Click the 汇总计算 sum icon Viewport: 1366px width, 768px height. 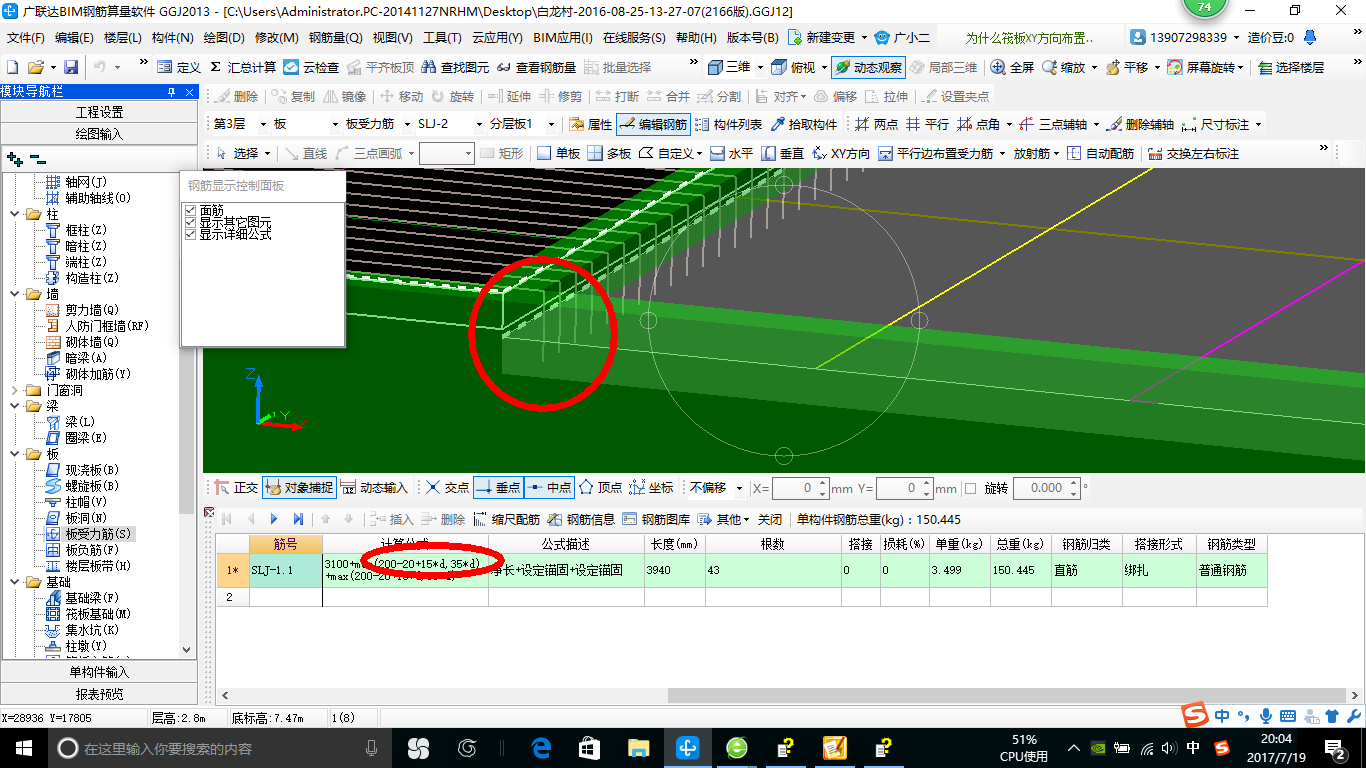coord(243,67)
